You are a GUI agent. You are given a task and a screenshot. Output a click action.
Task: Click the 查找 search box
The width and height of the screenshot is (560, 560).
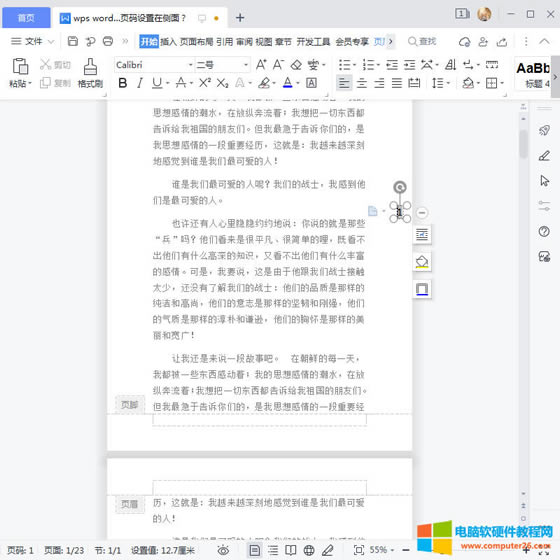422,41
